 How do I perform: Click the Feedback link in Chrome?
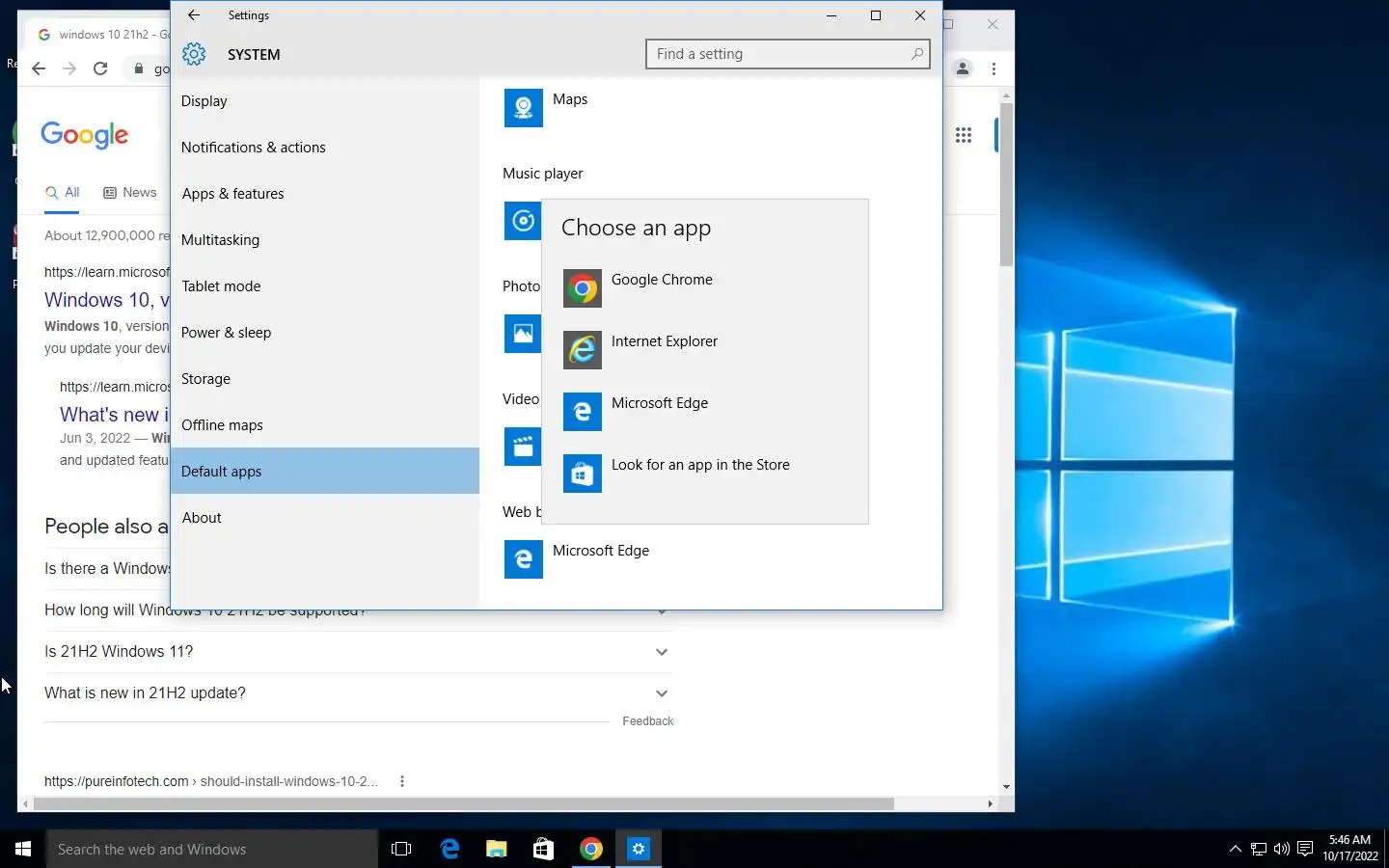648,721
